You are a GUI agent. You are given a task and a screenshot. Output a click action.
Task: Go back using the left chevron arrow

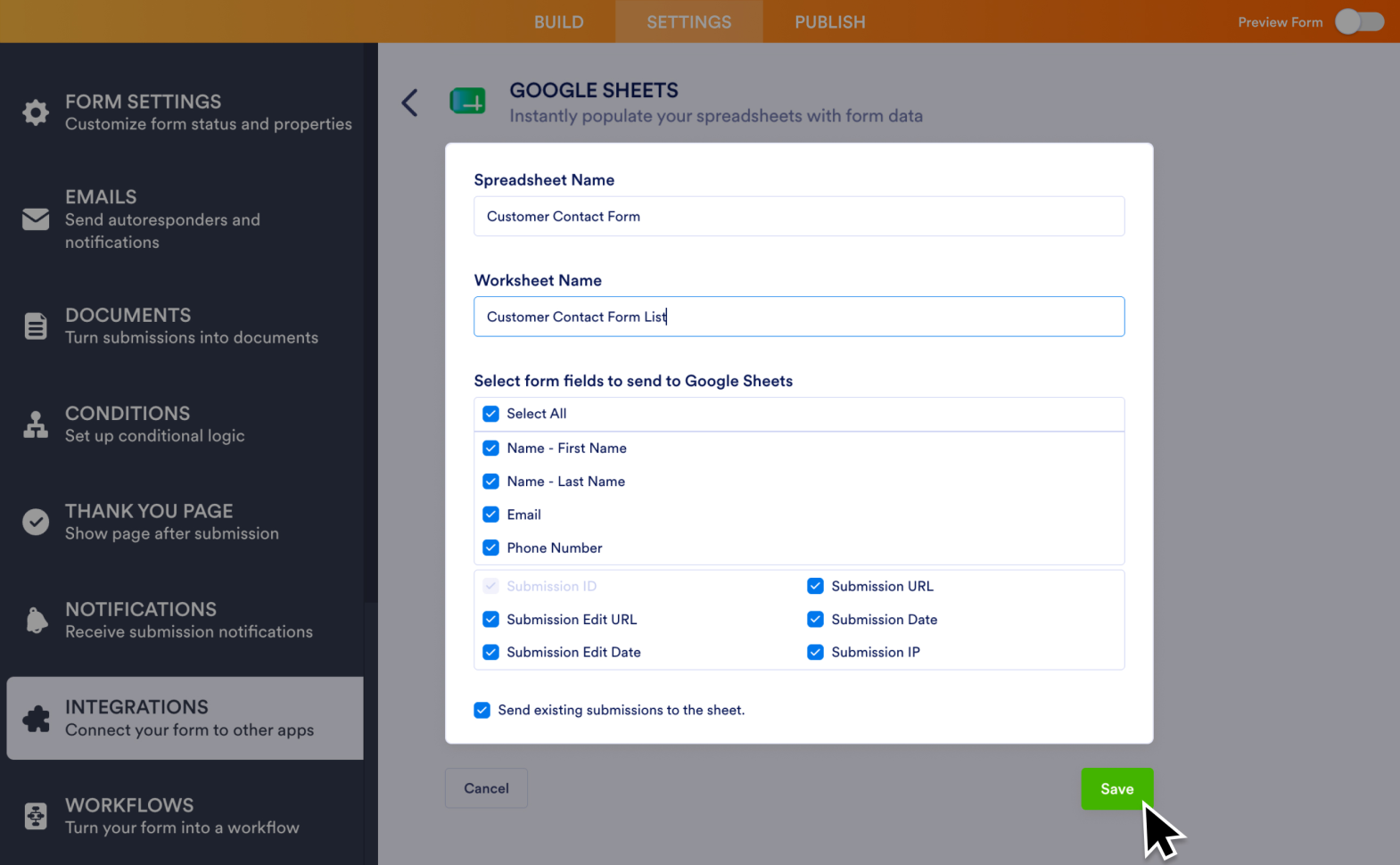[x=409, y=103]
